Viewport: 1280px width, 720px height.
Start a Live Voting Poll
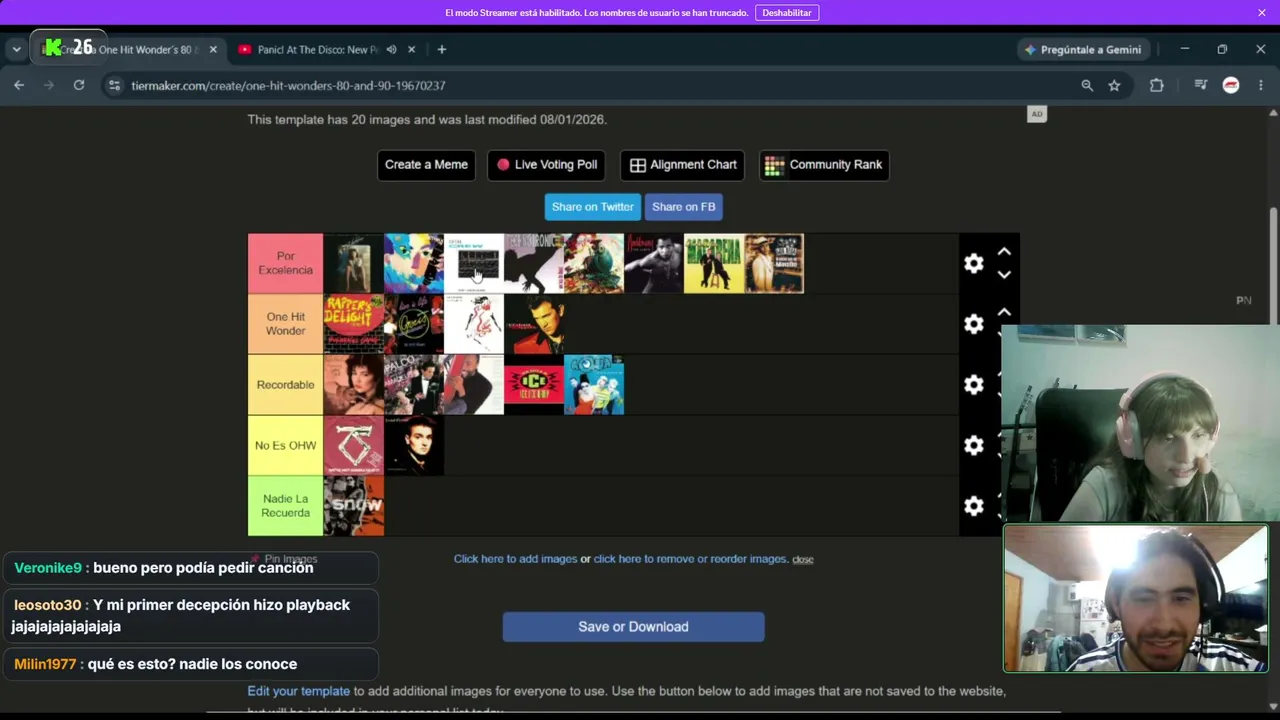coord(547,165)
